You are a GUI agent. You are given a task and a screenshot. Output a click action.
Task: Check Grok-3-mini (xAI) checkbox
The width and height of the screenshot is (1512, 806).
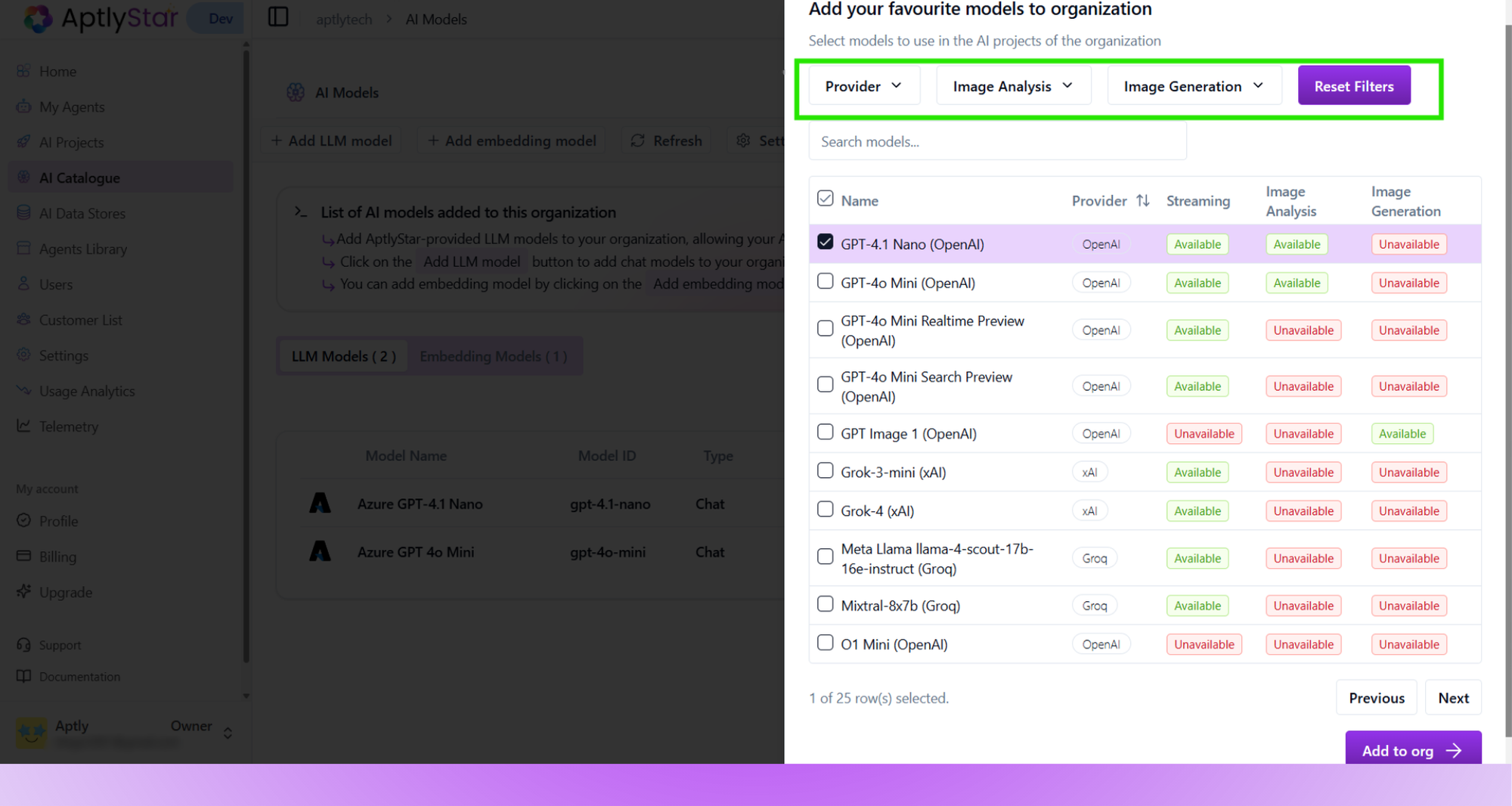[x=825, y=470]
